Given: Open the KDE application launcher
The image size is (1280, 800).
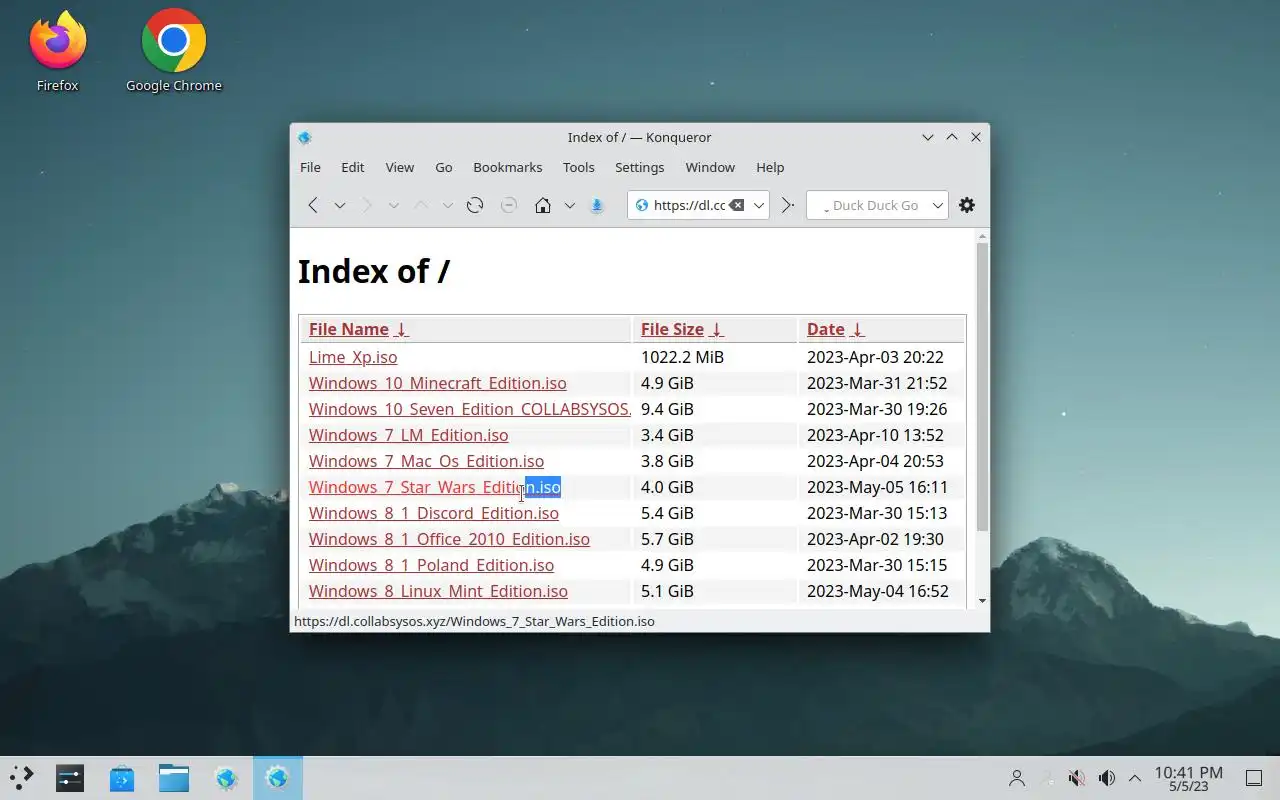Looking at the screenshot, I should click(22, 777).
